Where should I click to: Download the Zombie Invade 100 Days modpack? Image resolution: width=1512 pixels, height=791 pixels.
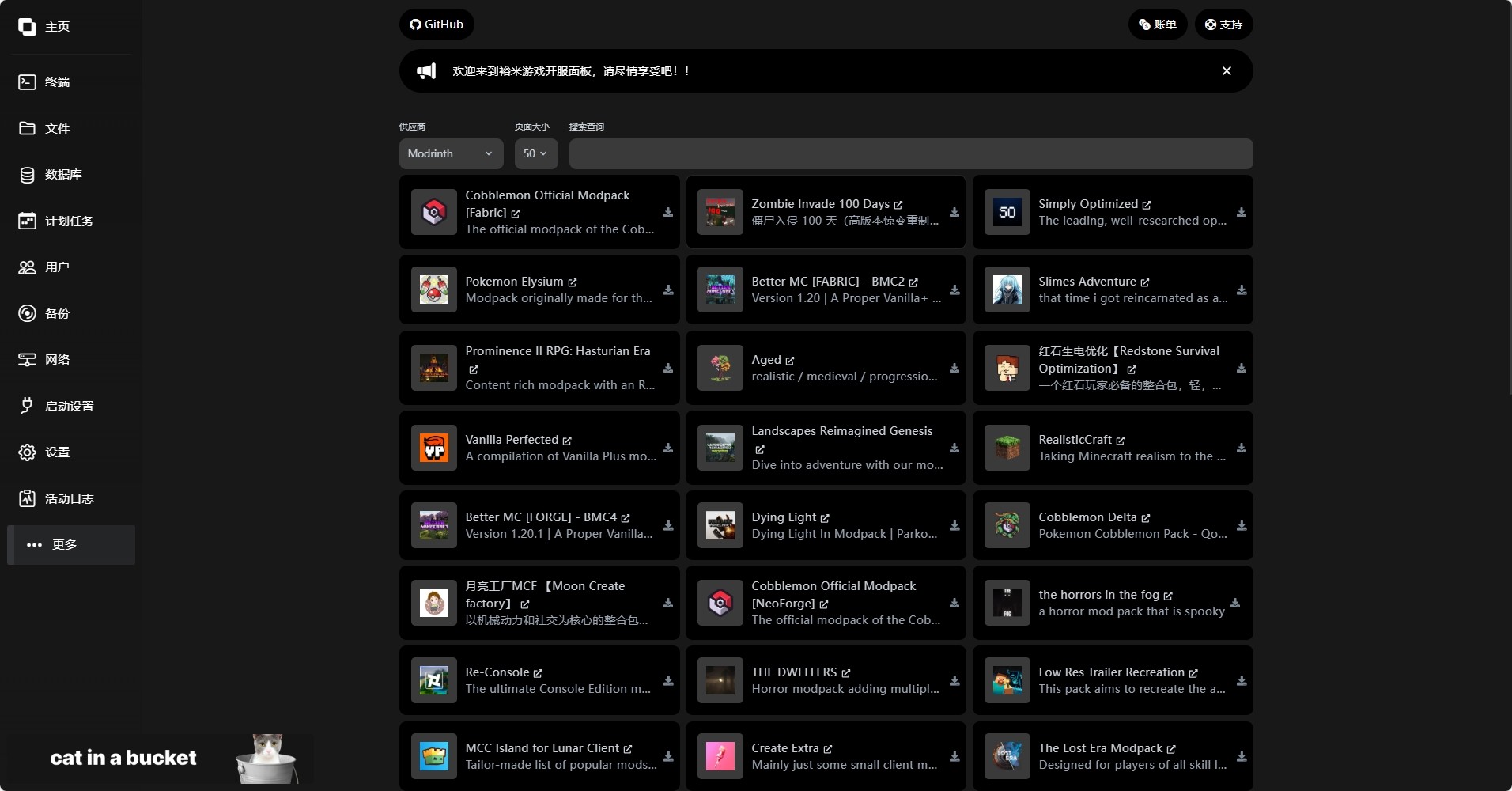click(954, 212)
